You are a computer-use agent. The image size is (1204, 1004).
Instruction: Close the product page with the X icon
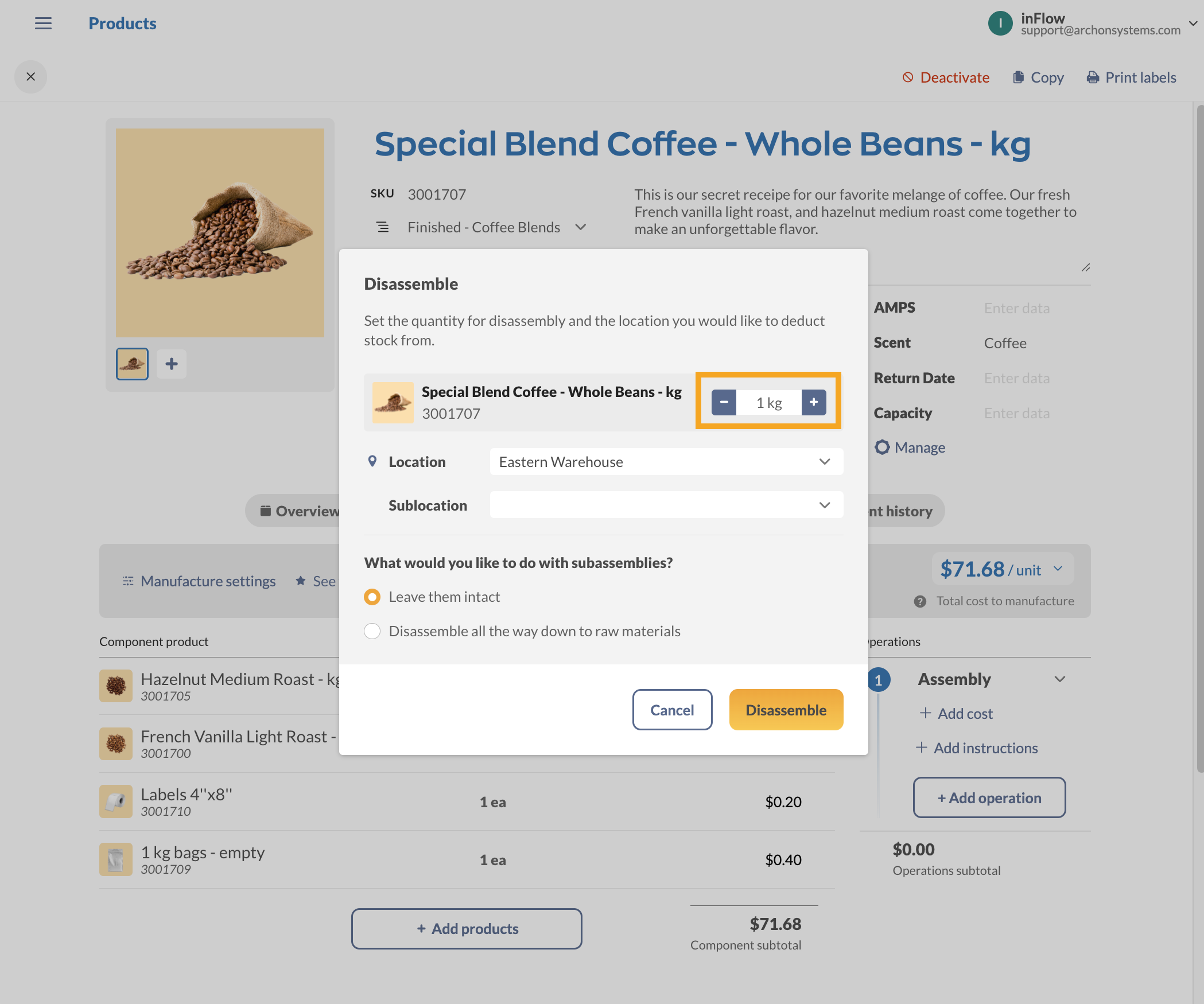pyautogui.click(x=31, y=77)
